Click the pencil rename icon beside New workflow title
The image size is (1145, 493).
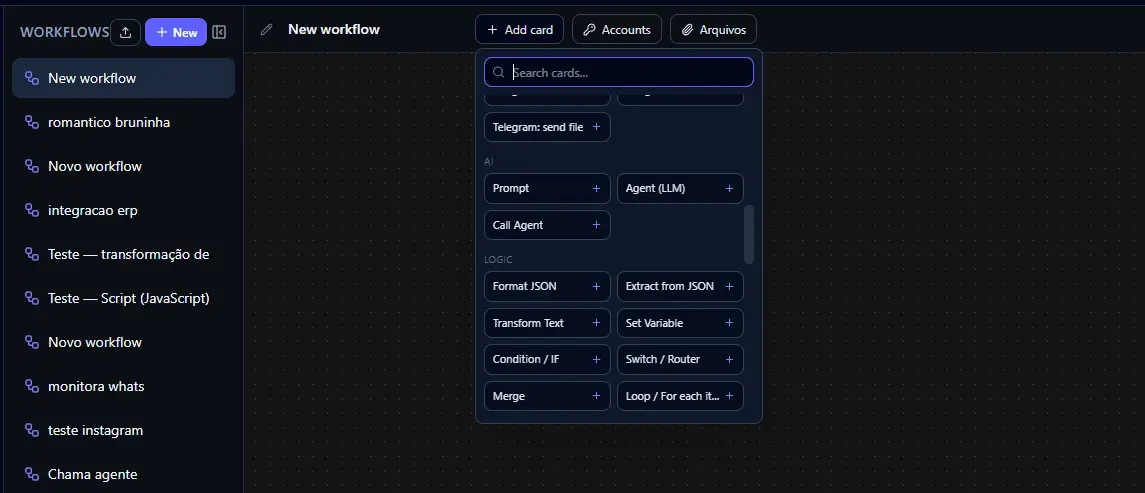tap(267, 30)
